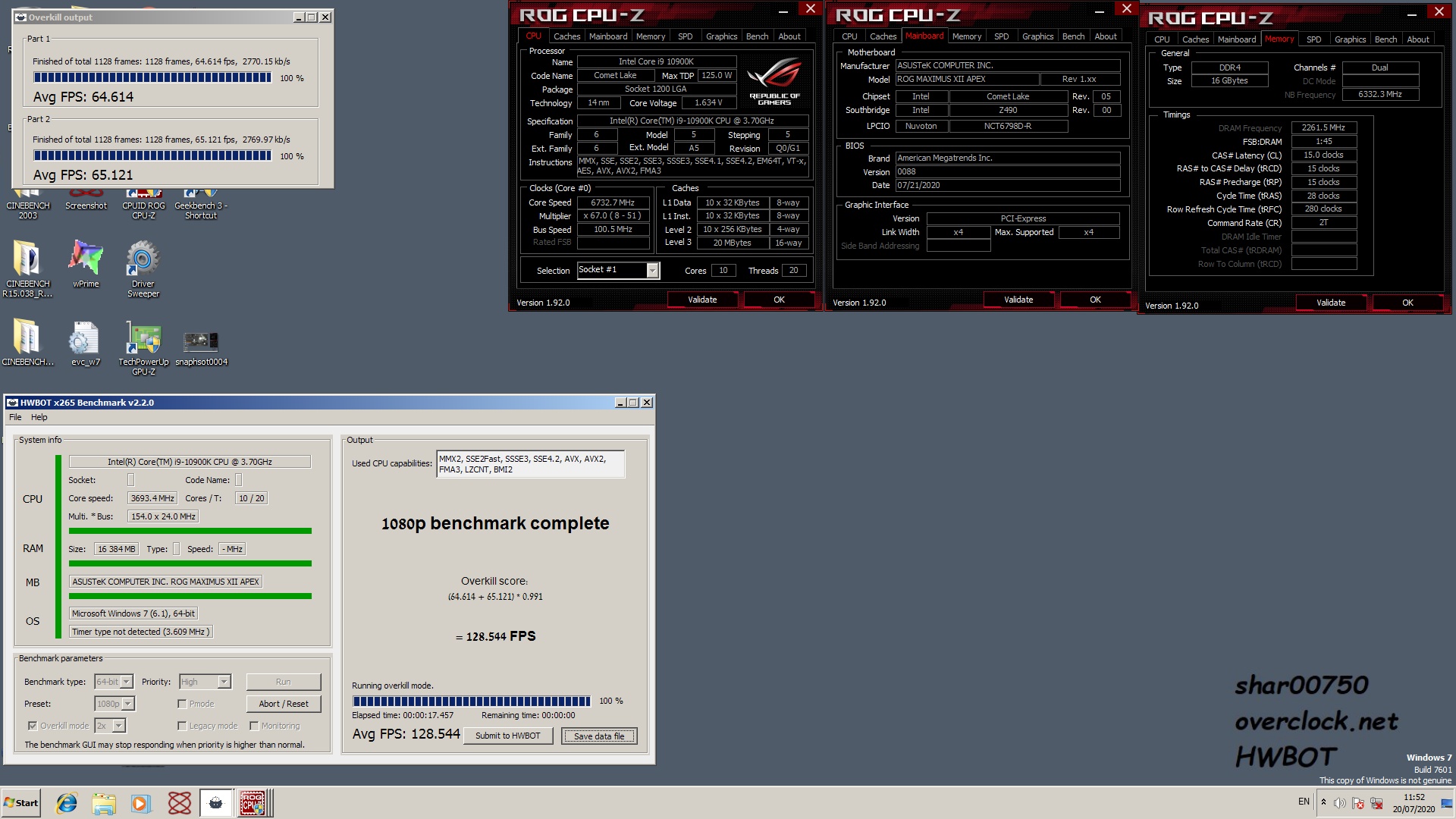Click the Abort / Reset button
Screen dimensions: 1456x819
coord(284,704)
